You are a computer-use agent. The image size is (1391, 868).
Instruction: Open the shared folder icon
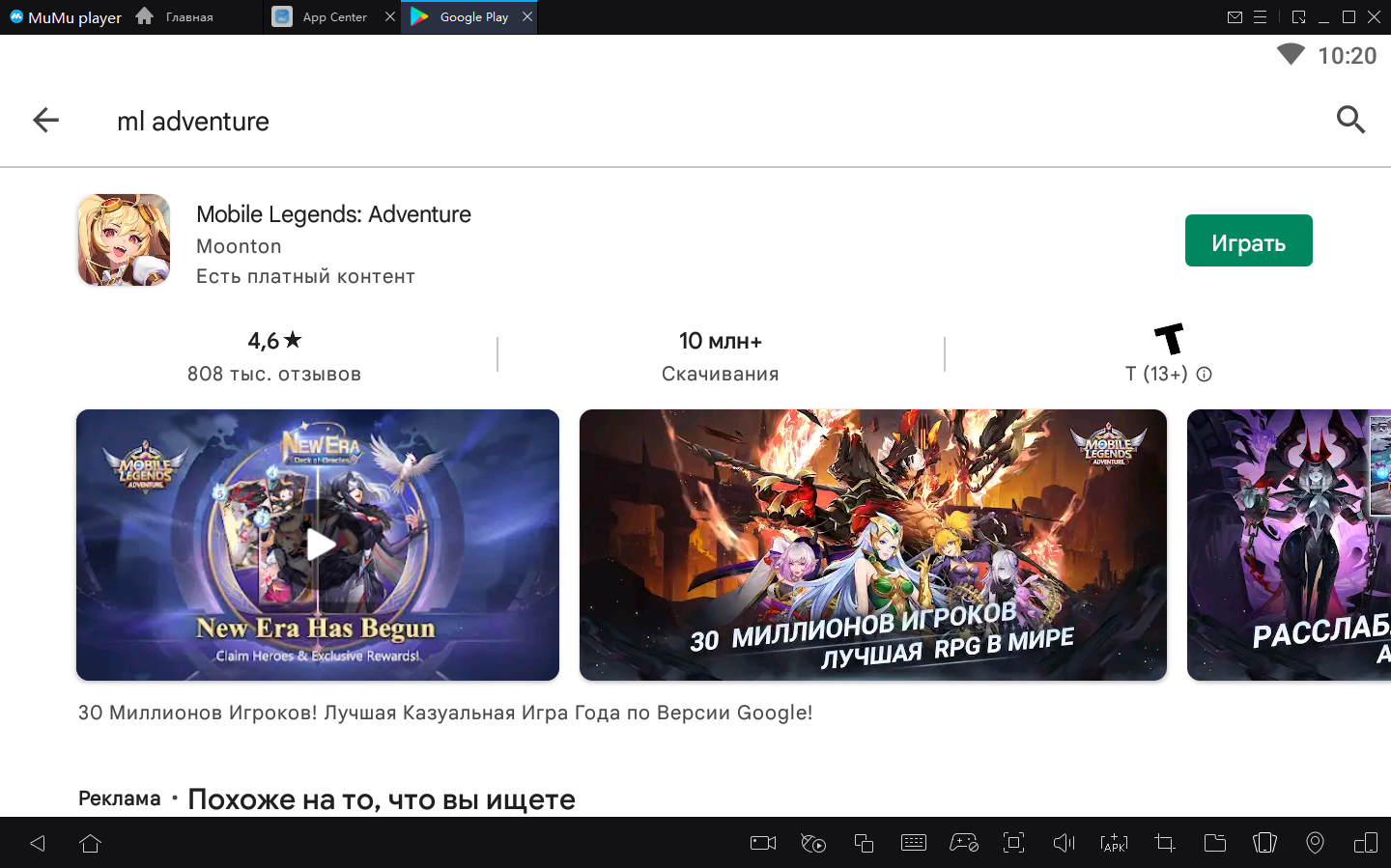(x=1214, y=843)
